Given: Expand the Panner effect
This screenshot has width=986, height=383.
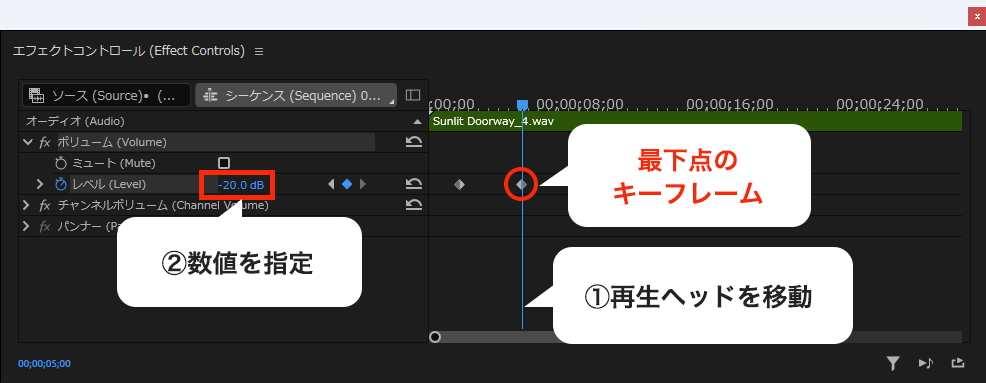Looking at the screenshot, I should coord(26,226).
